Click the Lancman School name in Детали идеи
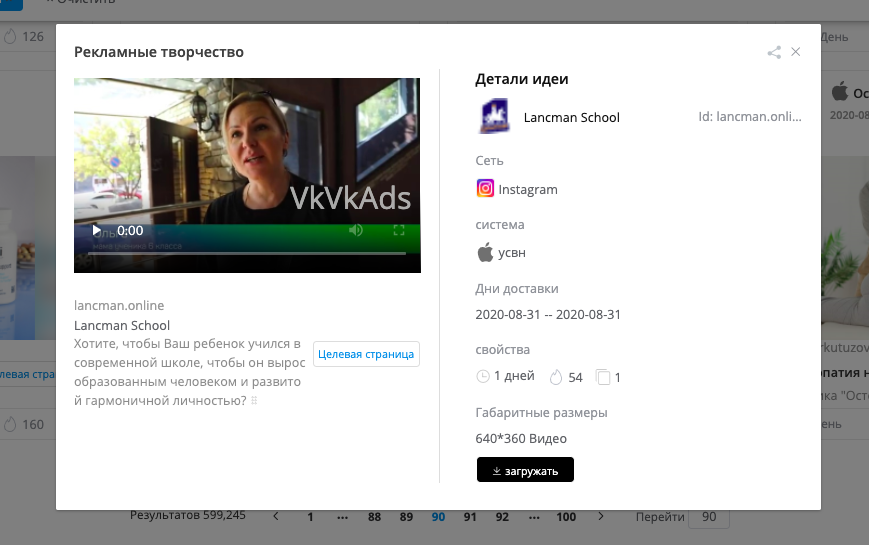 [x=571, y=118]
